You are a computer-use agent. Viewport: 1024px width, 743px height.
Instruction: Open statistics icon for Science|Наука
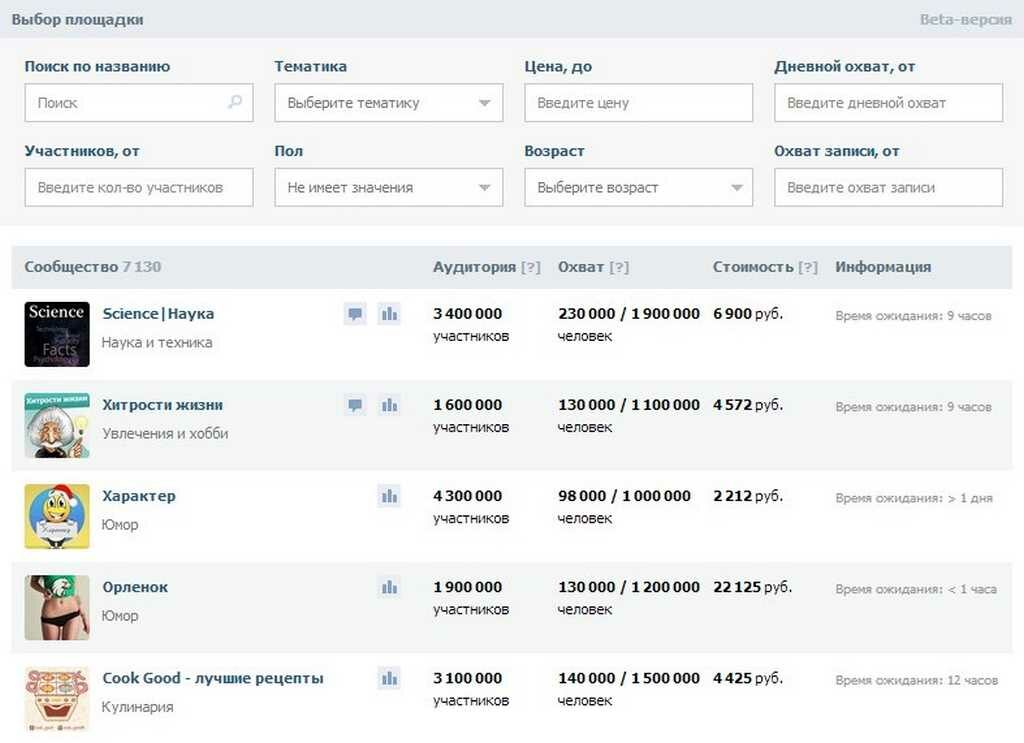[389, 314]
